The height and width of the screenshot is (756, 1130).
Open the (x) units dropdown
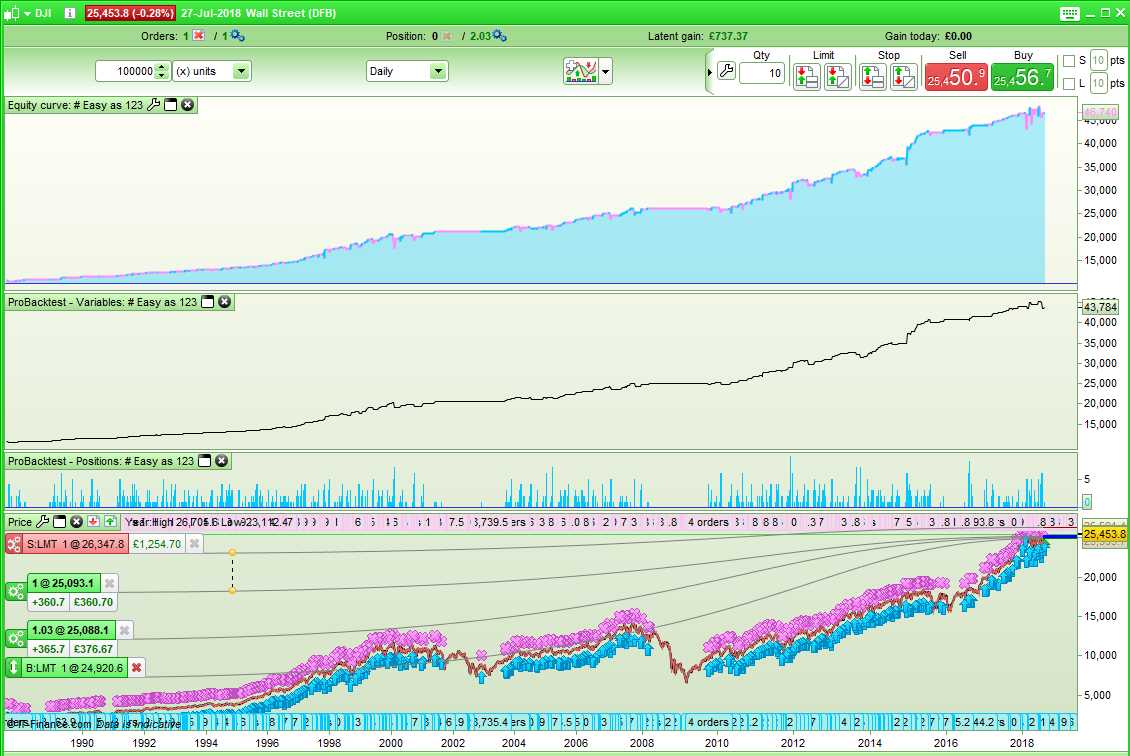coord(240,71)
